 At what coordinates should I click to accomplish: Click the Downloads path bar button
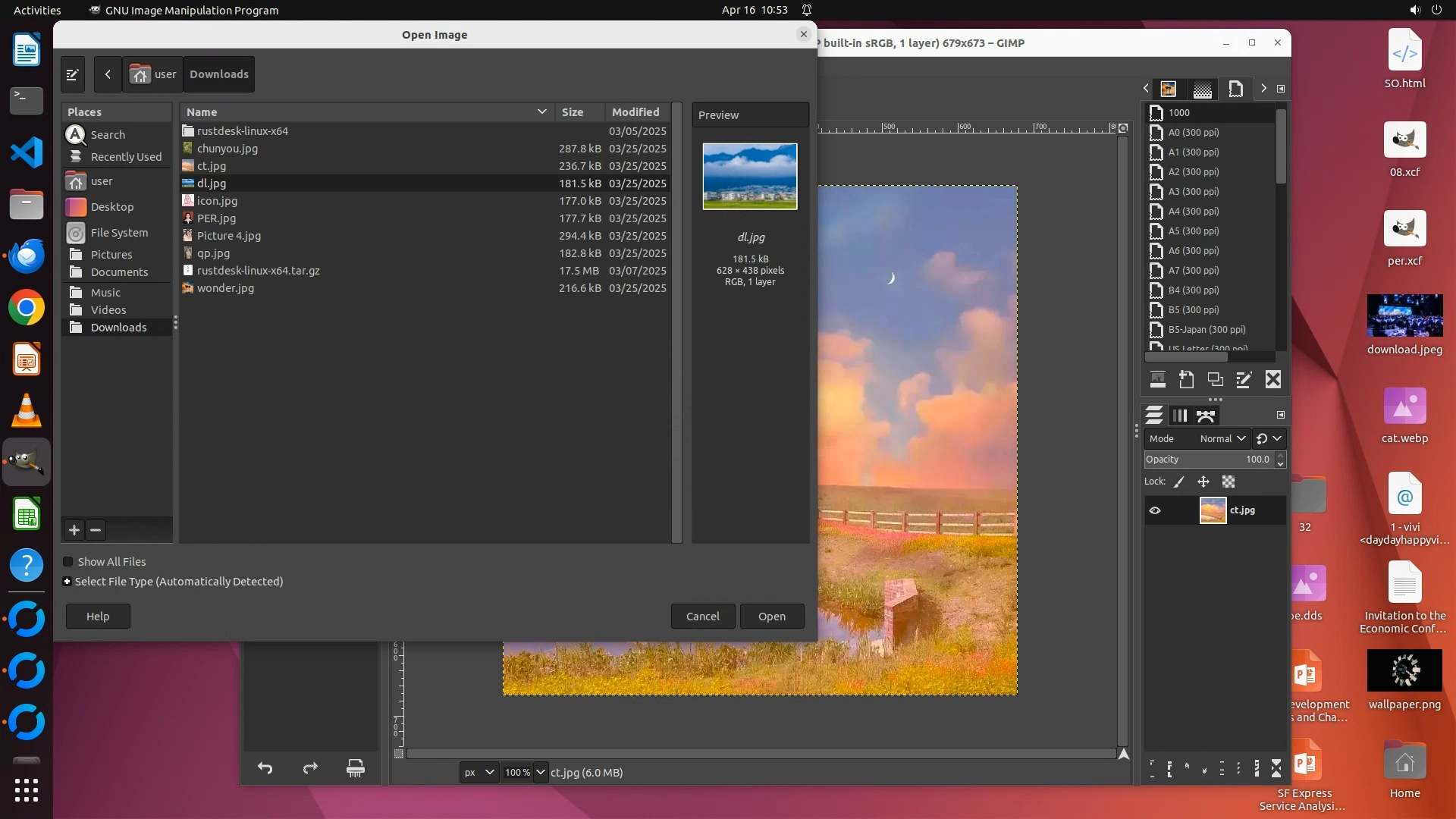219,74
